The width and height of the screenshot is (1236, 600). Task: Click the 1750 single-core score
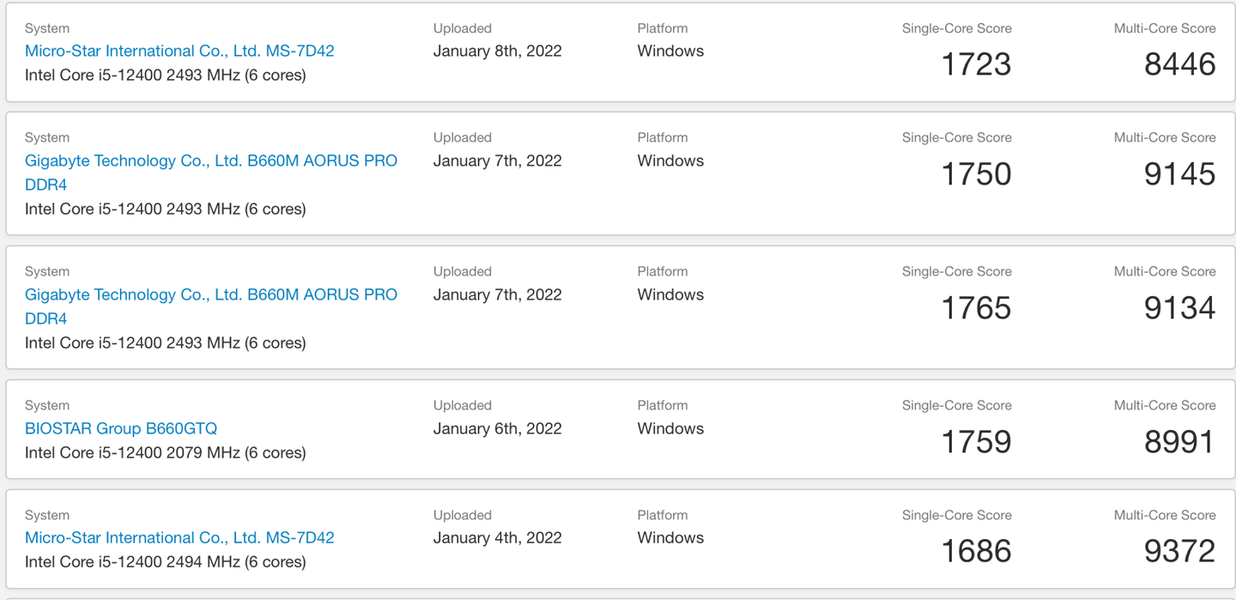976,175
